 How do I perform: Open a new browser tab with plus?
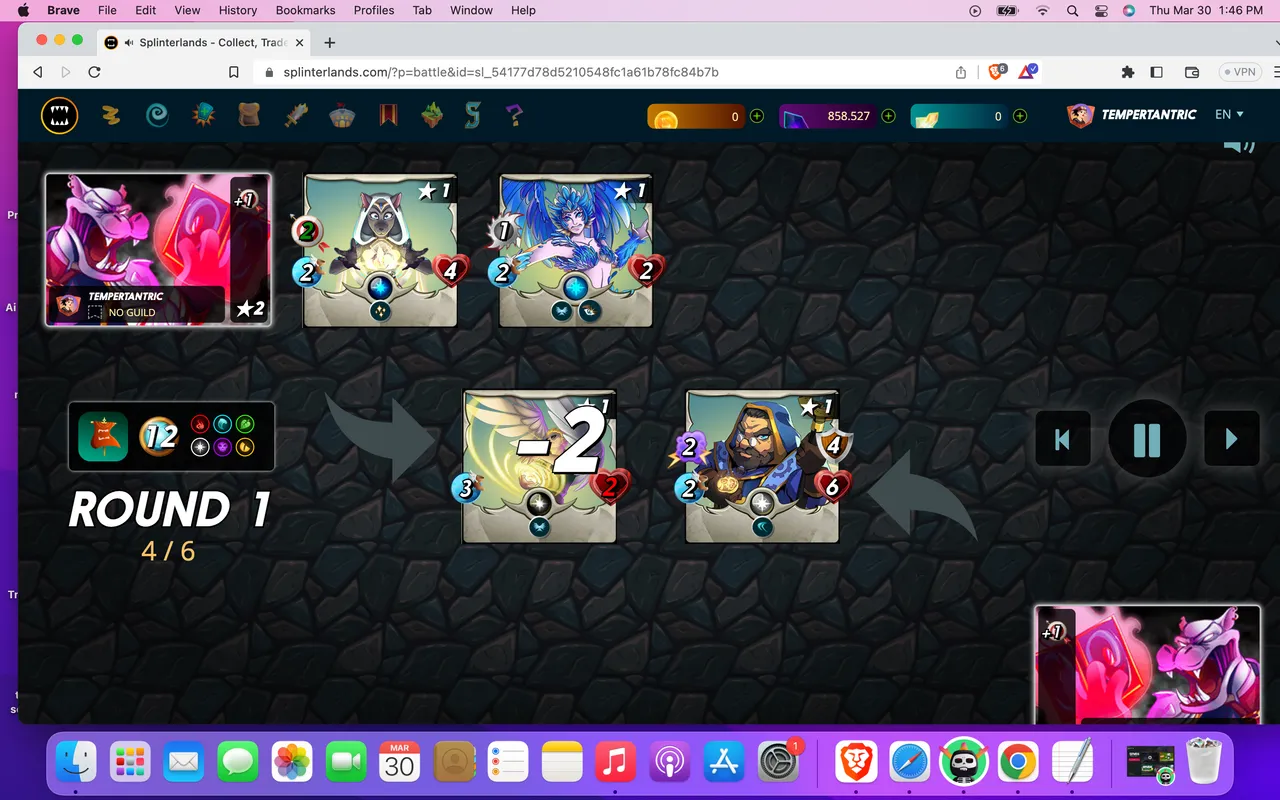(330, 43)
